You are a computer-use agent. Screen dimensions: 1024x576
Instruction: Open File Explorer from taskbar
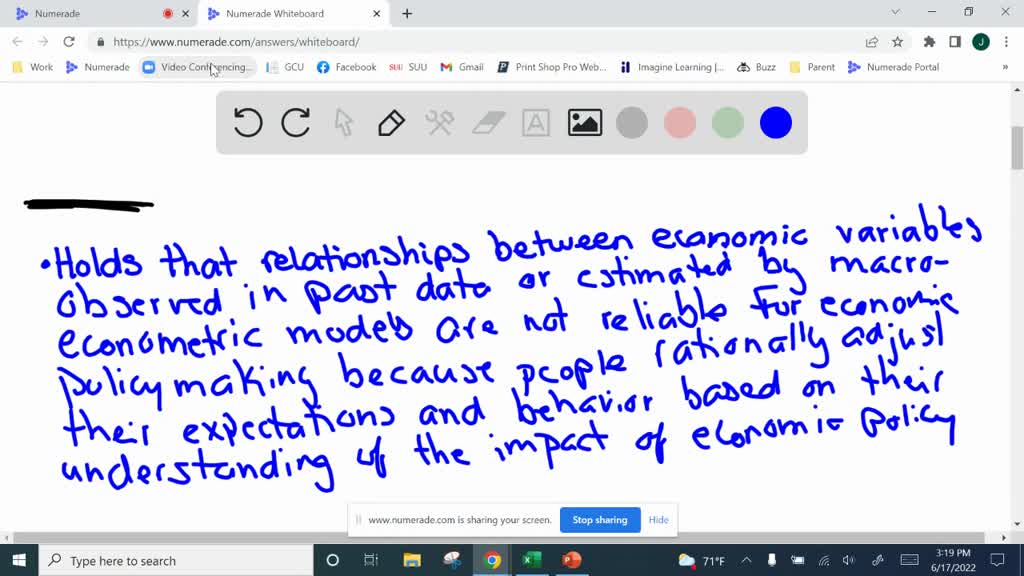point(412,560)
